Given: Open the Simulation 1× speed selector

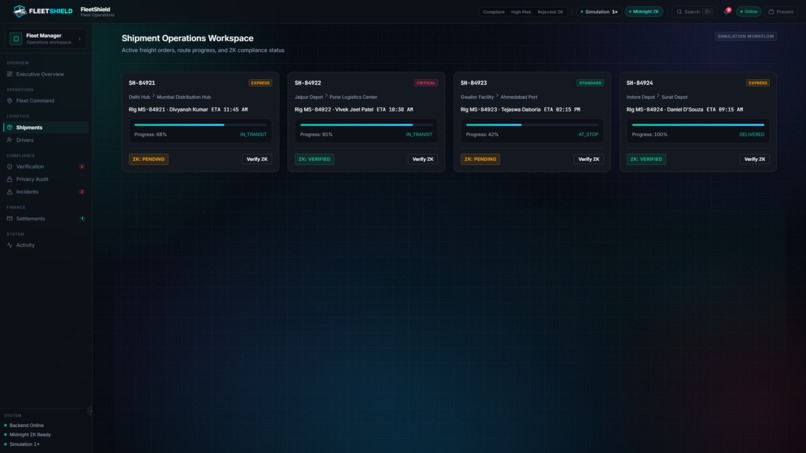Looking at the screenshot, I should point(599,11).
